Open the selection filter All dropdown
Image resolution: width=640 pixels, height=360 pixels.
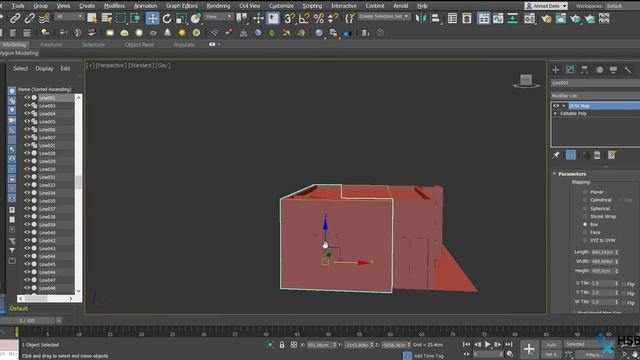click(x=69, y=17)
